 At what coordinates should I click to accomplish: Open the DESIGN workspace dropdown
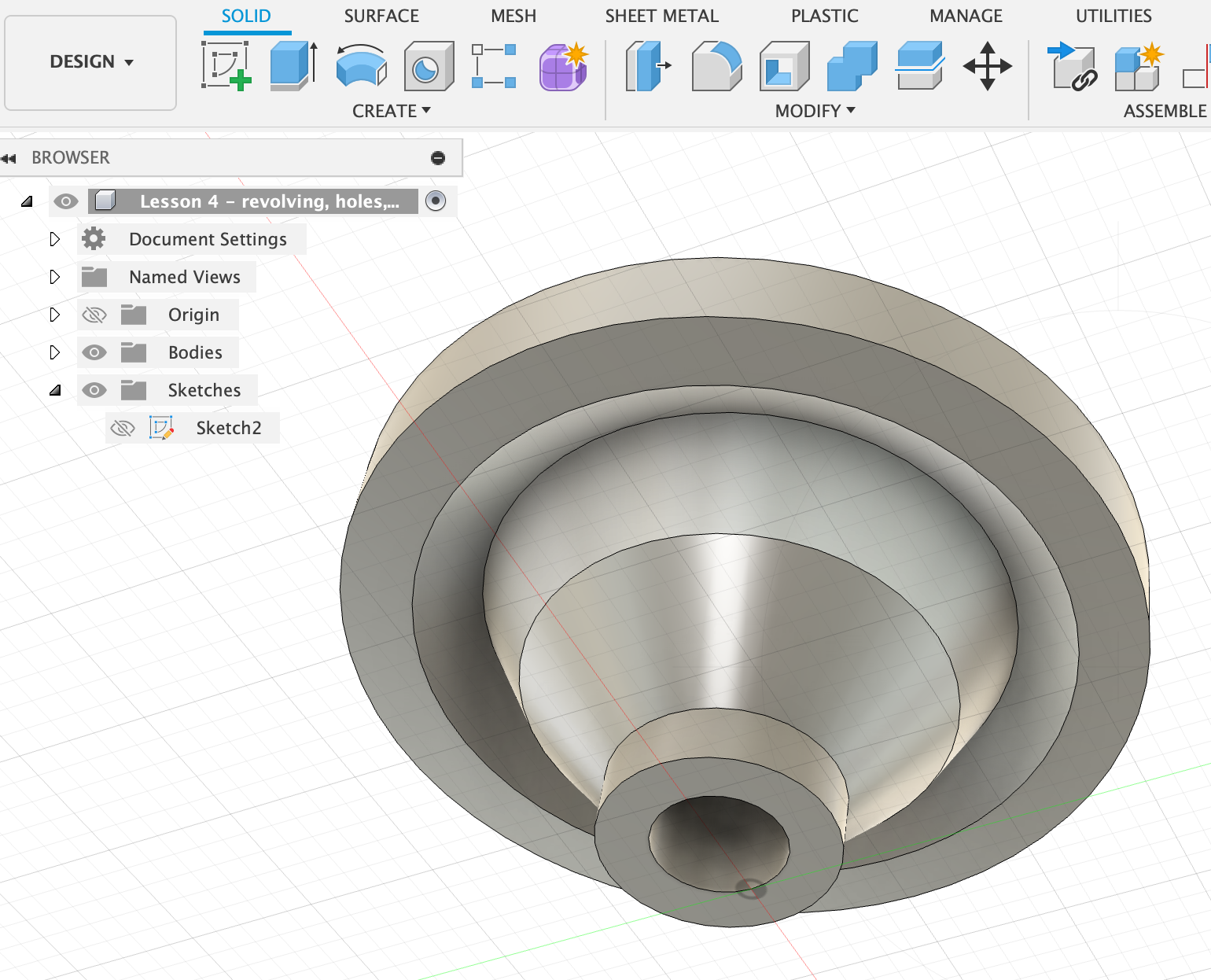coord(90,62)
